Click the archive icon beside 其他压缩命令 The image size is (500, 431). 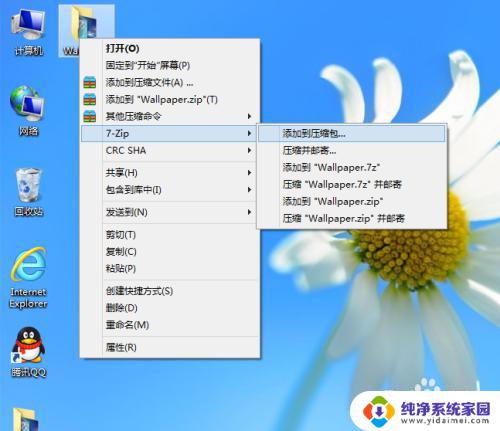[90, 116]
